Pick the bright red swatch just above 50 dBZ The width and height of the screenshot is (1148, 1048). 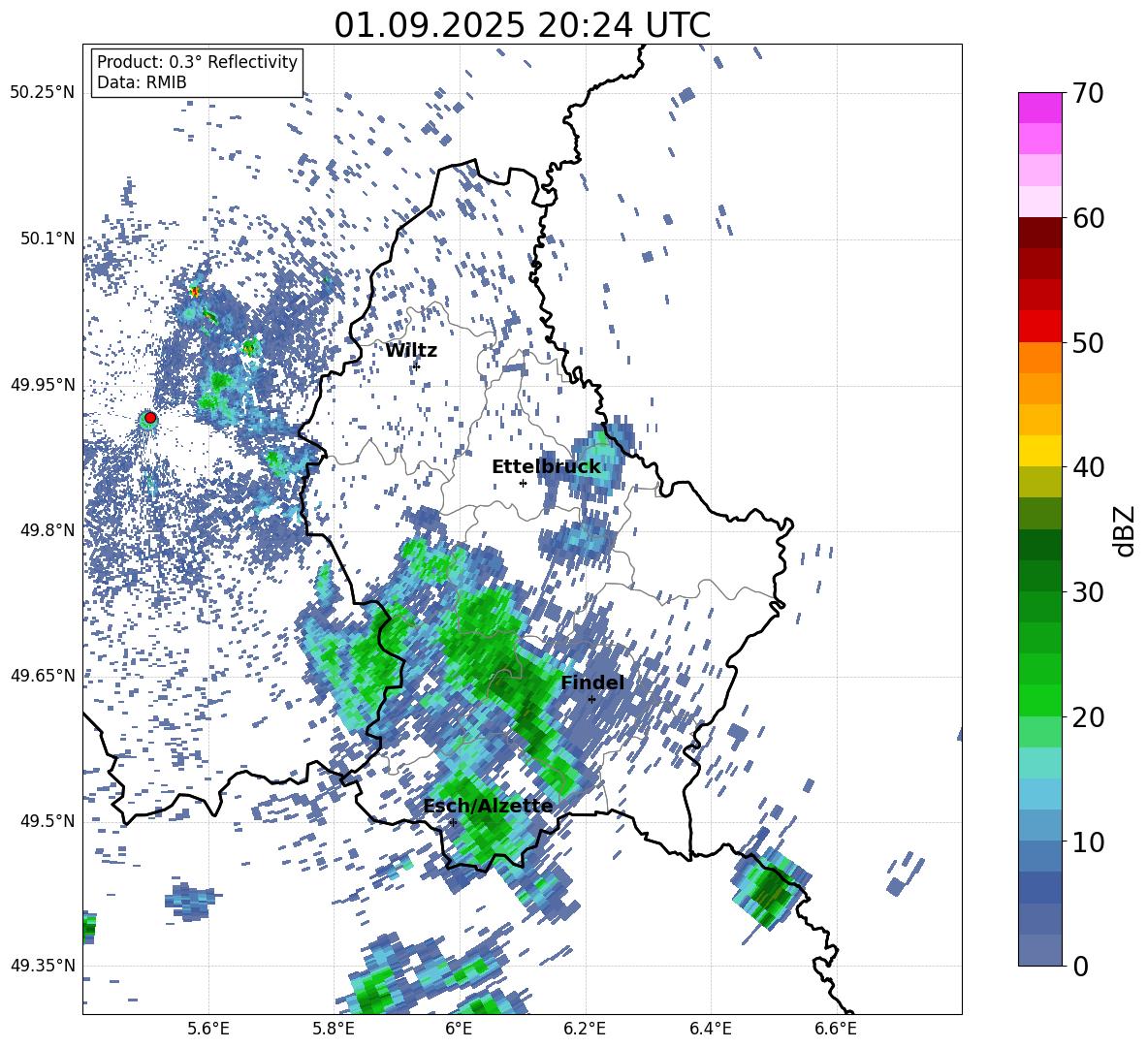click(1039, 327)
